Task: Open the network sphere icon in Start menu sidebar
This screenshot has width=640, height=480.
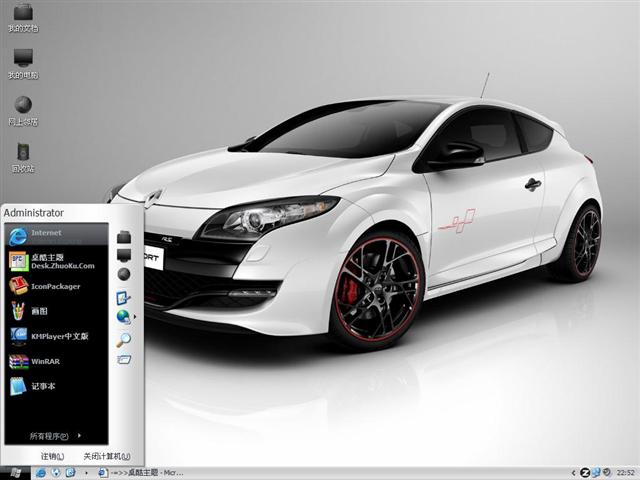Action: [x=124, y=274]
